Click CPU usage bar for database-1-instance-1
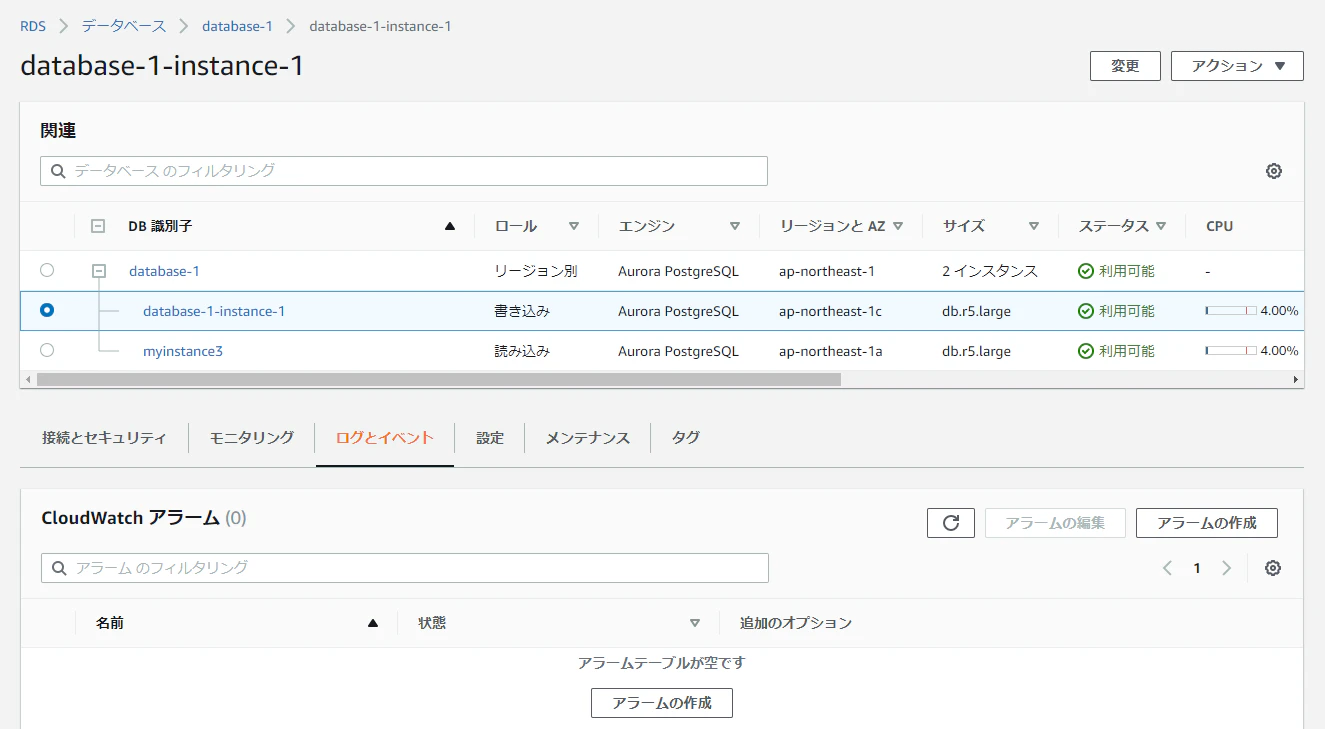The image size is (1325, 729). coord(1231,311)
